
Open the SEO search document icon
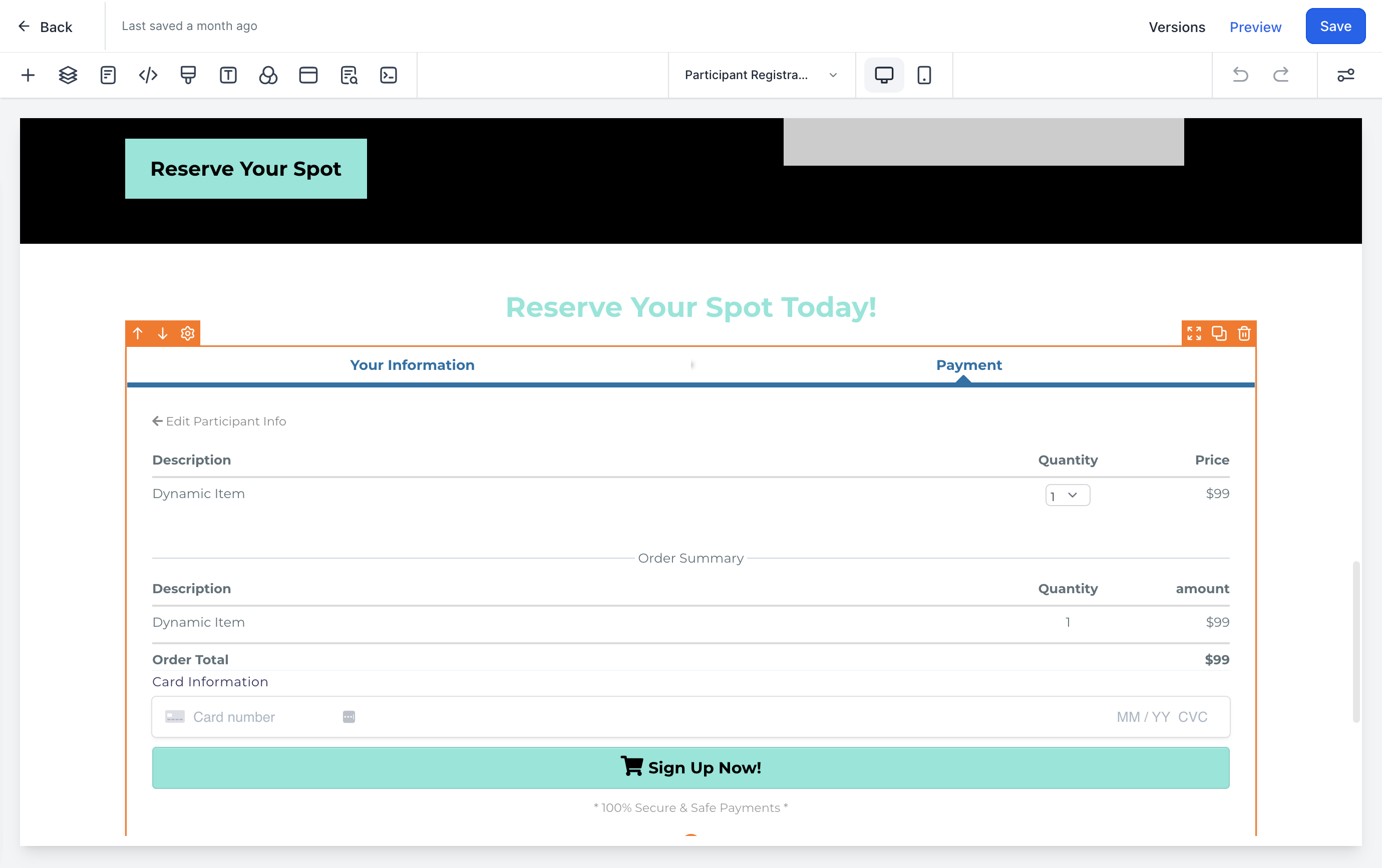[x=349, y=75]
